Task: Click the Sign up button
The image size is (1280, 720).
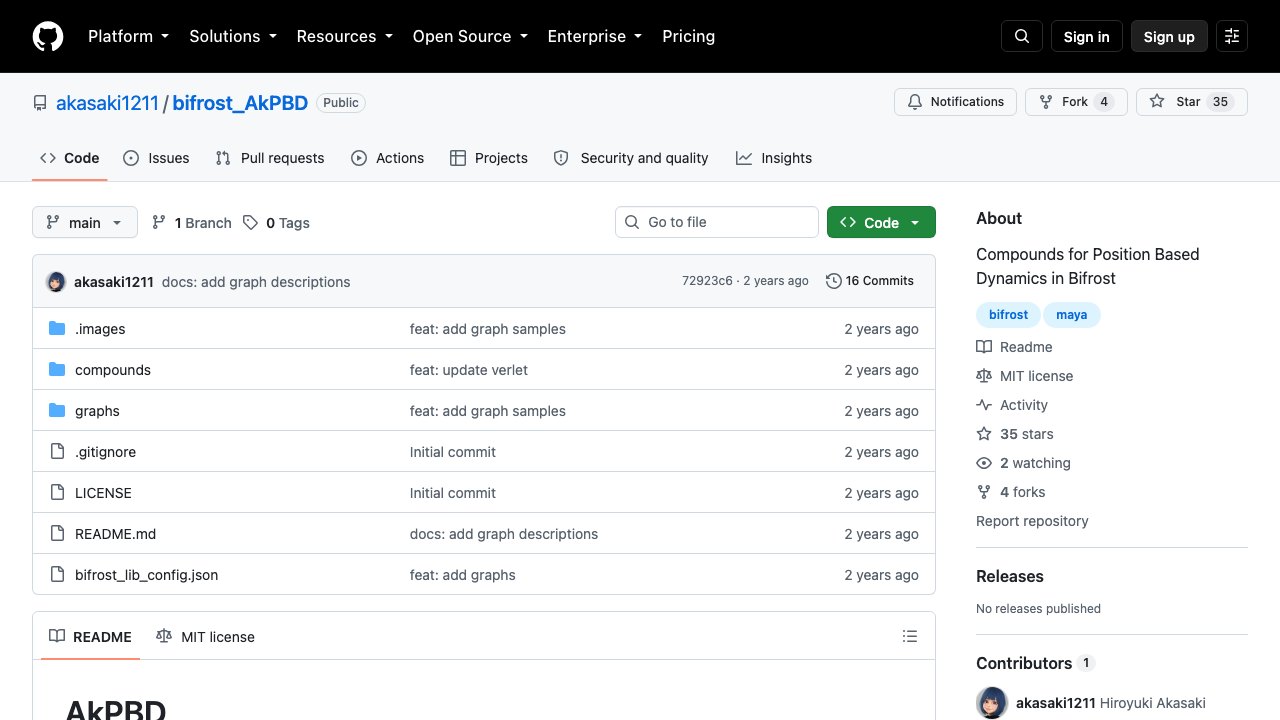Action: (x=1169, y=36)
